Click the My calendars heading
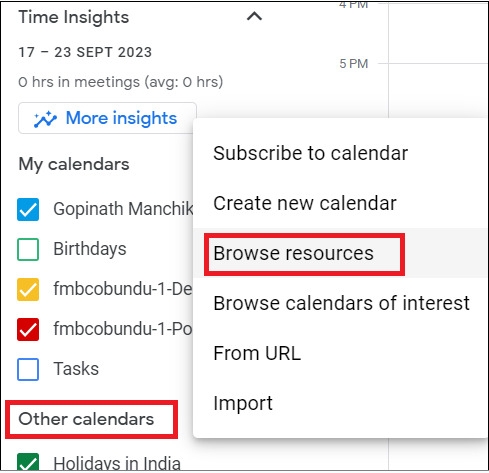489x473 pixels. tap(74, 164)
